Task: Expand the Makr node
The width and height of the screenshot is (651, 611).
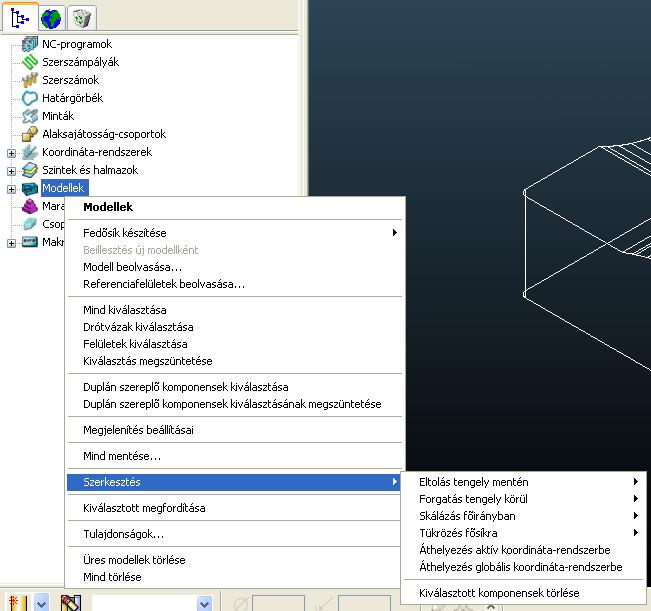Action: pyautogui.click(x=11, y=243)
